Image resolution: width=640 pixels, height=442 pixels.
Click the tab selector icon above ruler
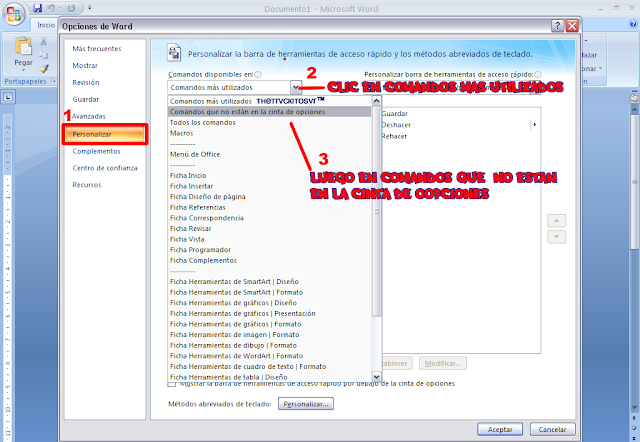click(8, 97)
